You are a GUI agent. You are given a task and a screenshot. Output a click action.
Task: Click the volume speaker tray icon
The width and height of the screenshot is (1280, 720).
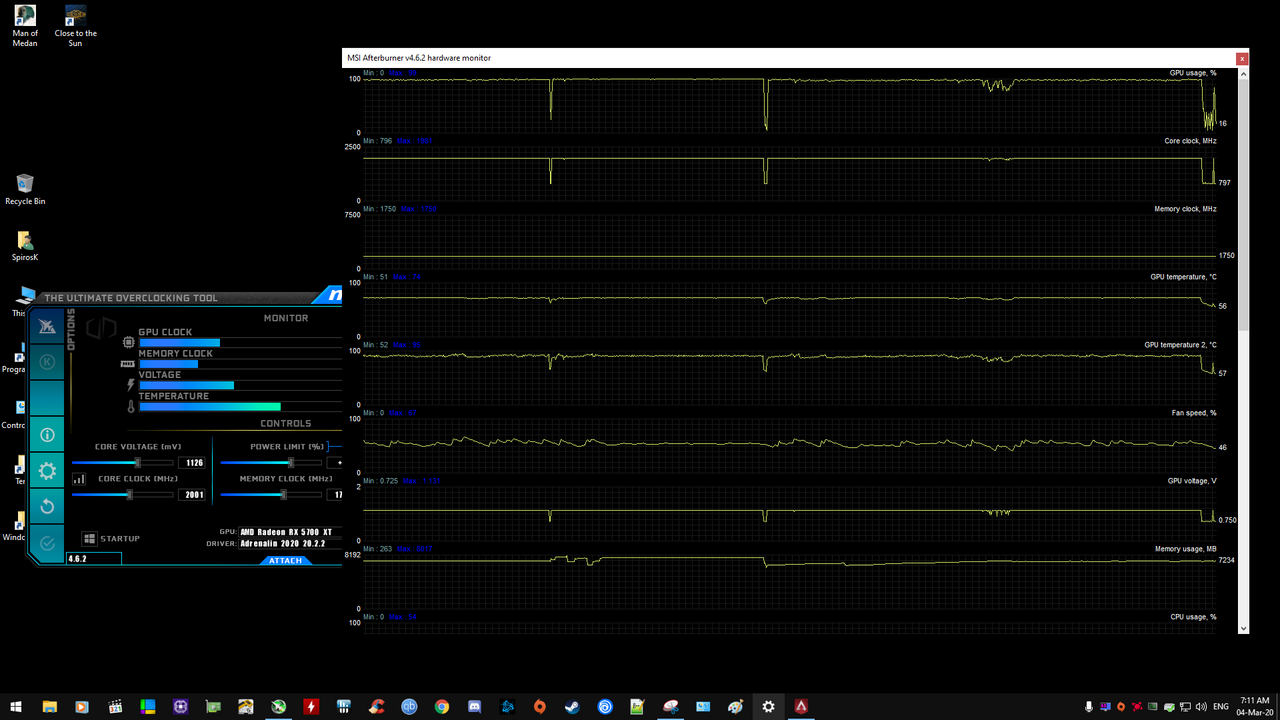pyautogui.click(x=1200, y=706)
